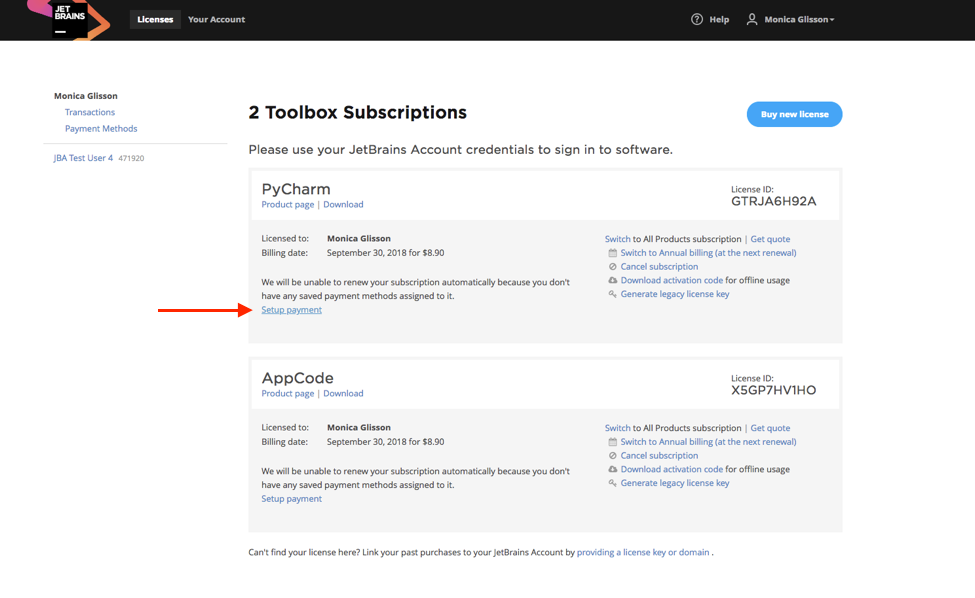The image size is (975, 598).
Task: Click the AppCode Download link
Action: (343, 394)
